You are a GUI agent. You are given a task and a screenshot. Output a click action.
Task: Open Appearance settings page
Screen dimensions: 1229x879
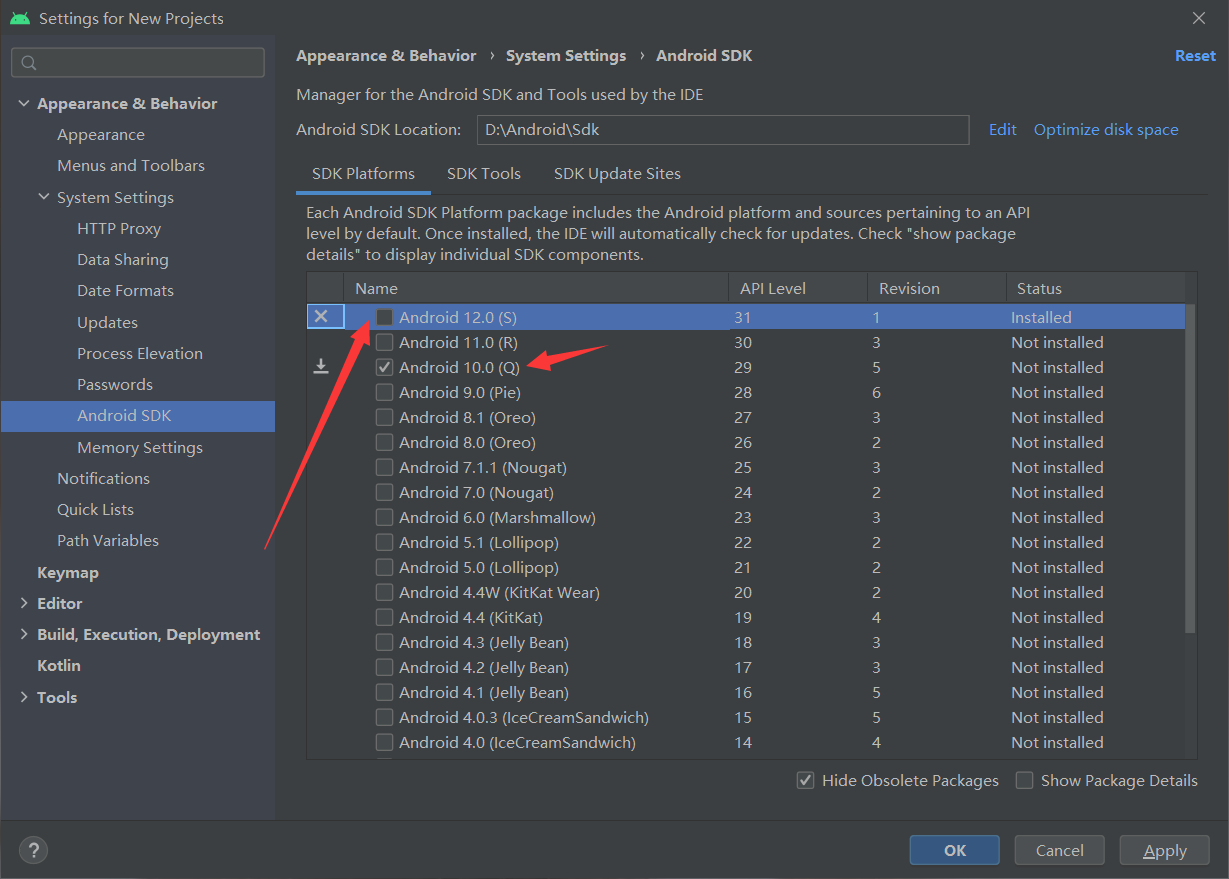pos(101,134)
